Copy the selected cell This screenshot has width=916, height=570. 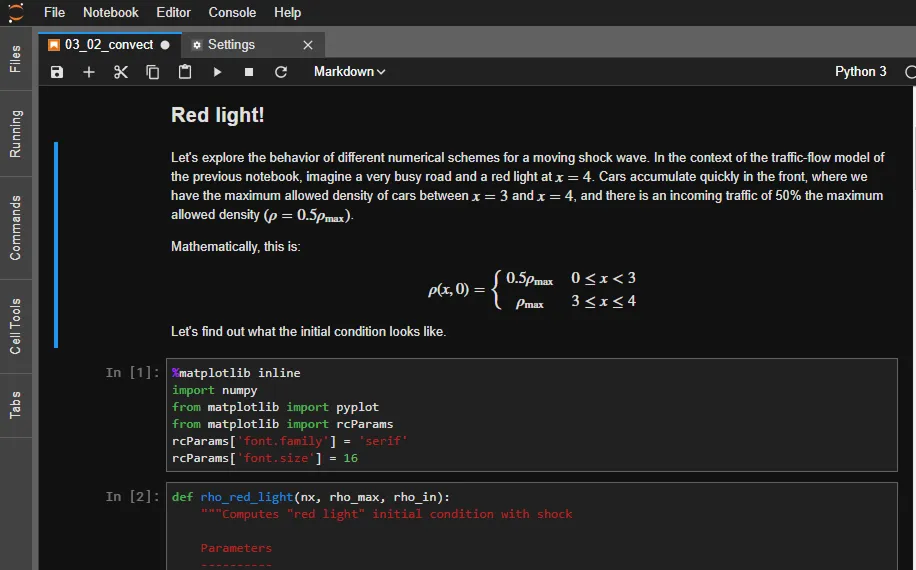[153, 72]
